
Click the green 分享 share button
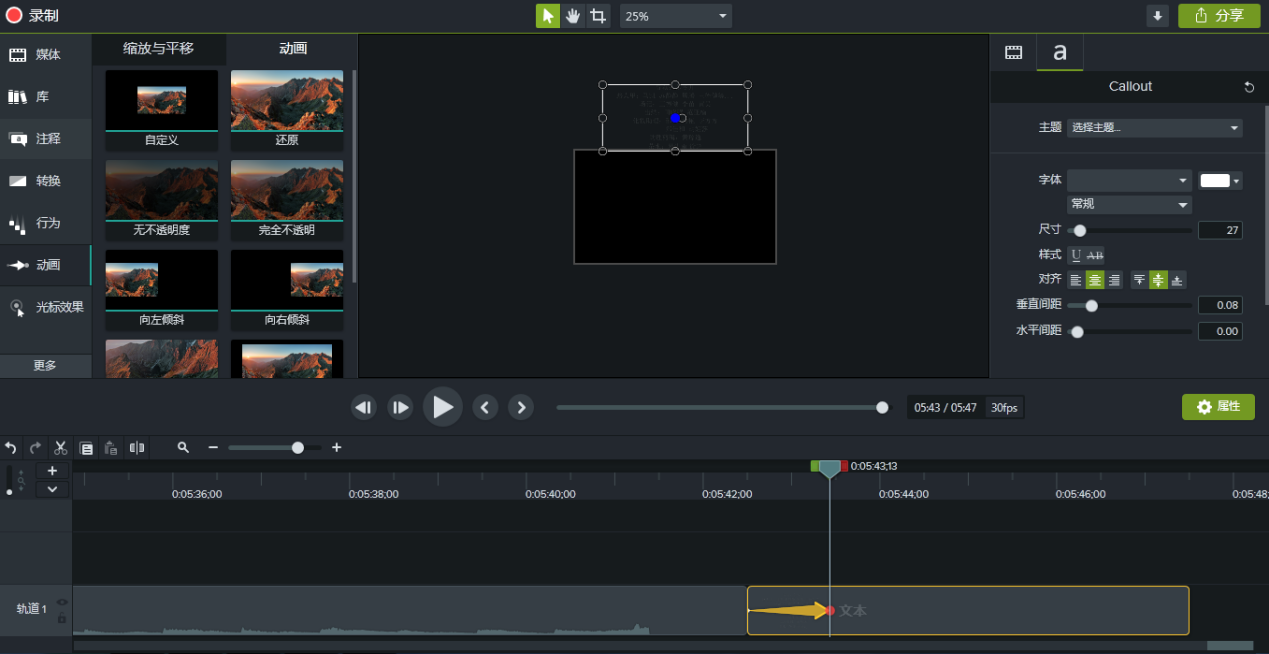point(1219,16)
